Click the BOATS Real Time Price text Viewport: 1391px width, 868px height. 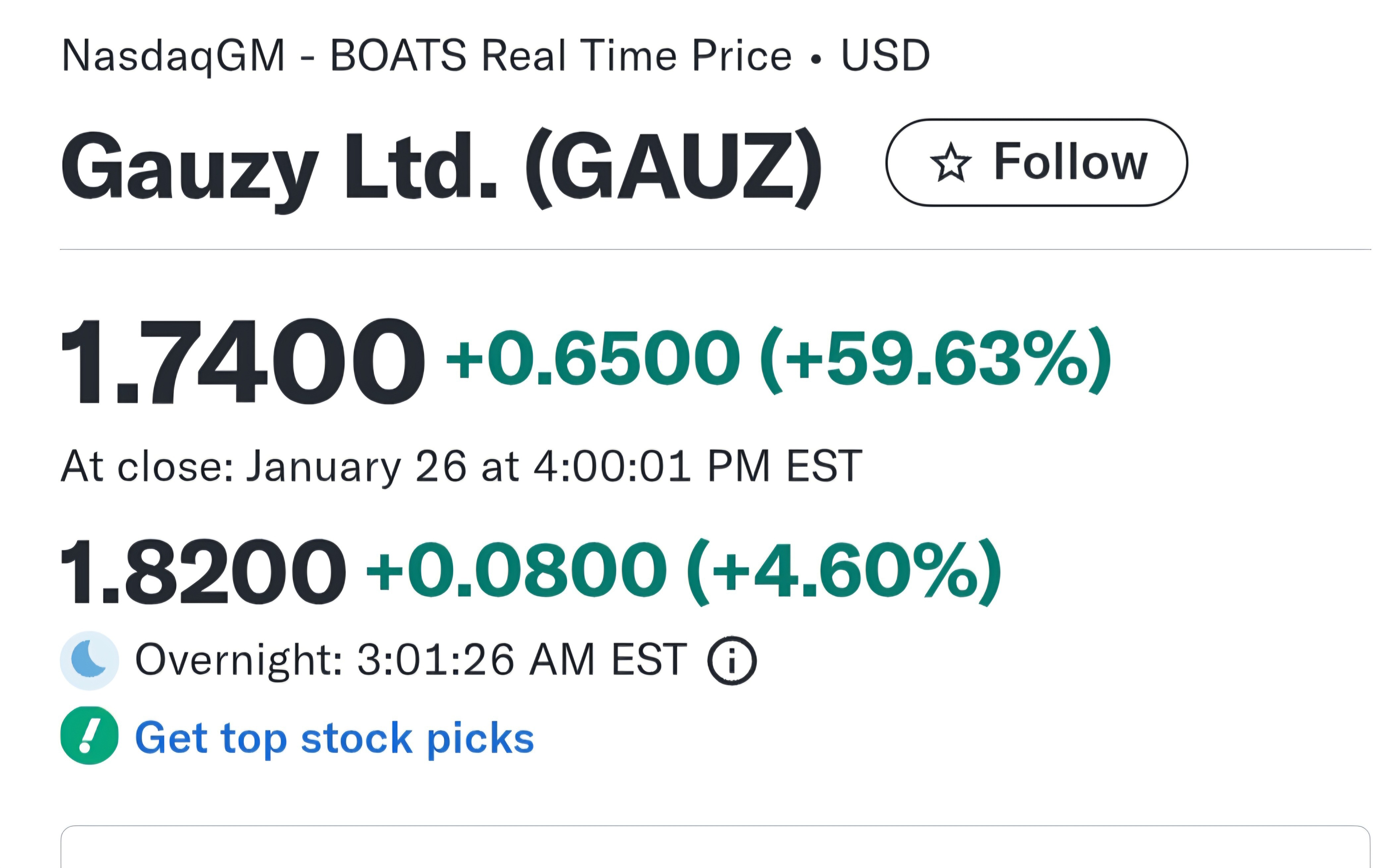tap(560, 56)
